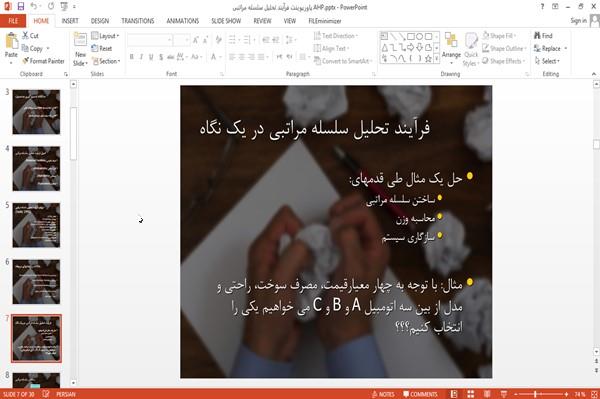Open the Section dropdown
600x399 pixels.
pos(106,61)
